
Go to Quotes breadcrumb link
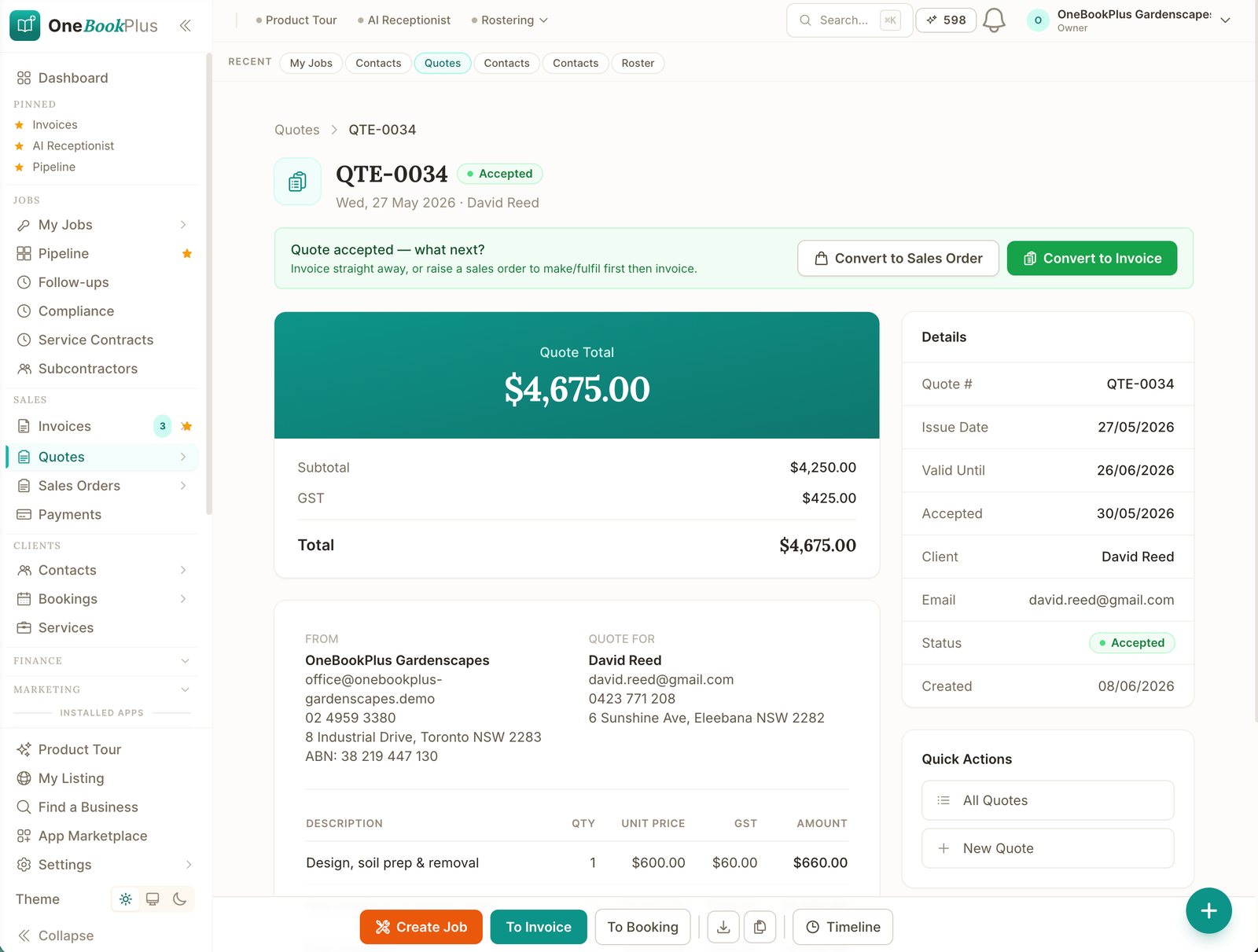(297, 130)
